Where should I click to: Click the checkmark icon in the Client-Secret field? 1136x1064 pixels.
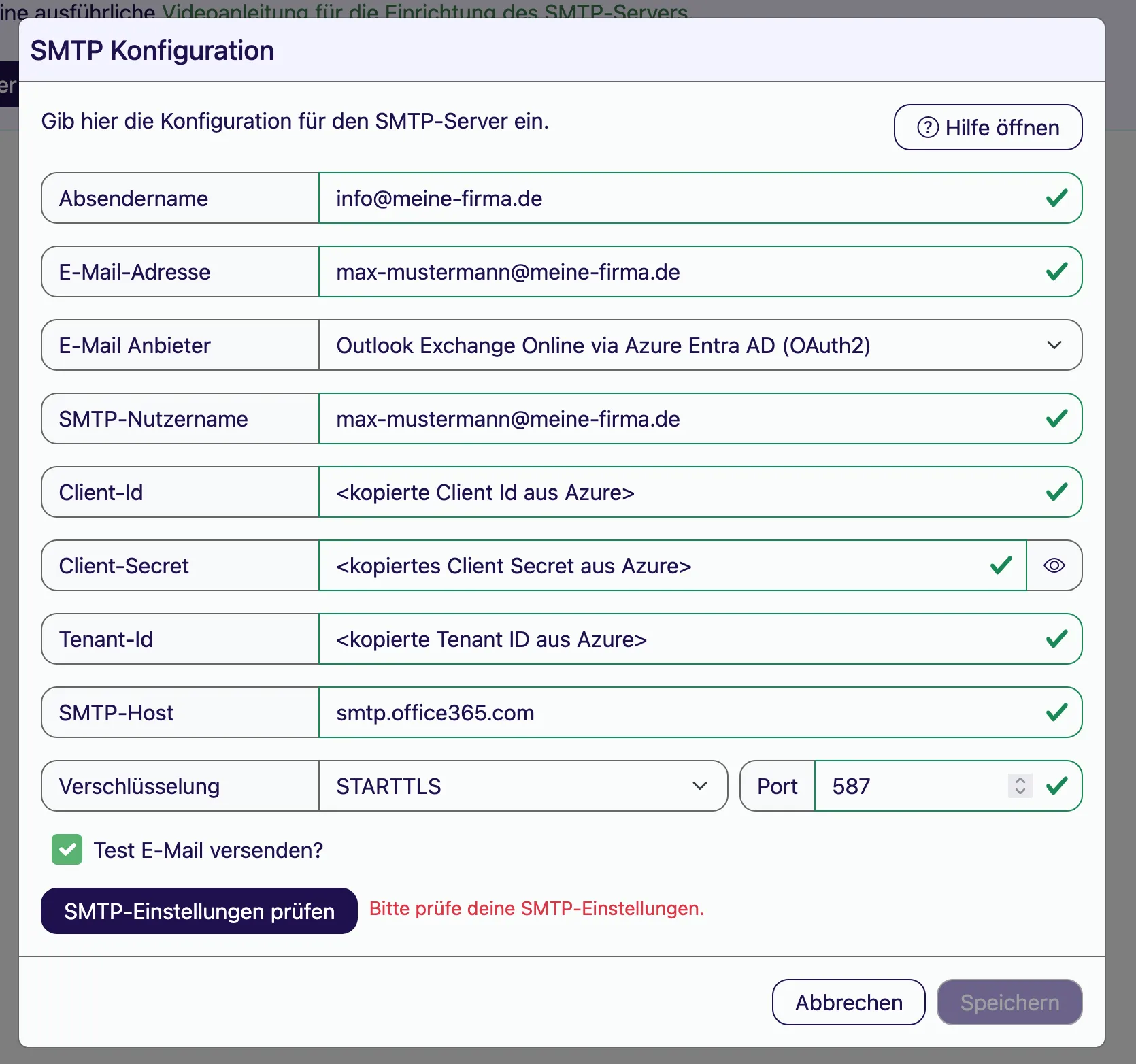coord(1001,565)
